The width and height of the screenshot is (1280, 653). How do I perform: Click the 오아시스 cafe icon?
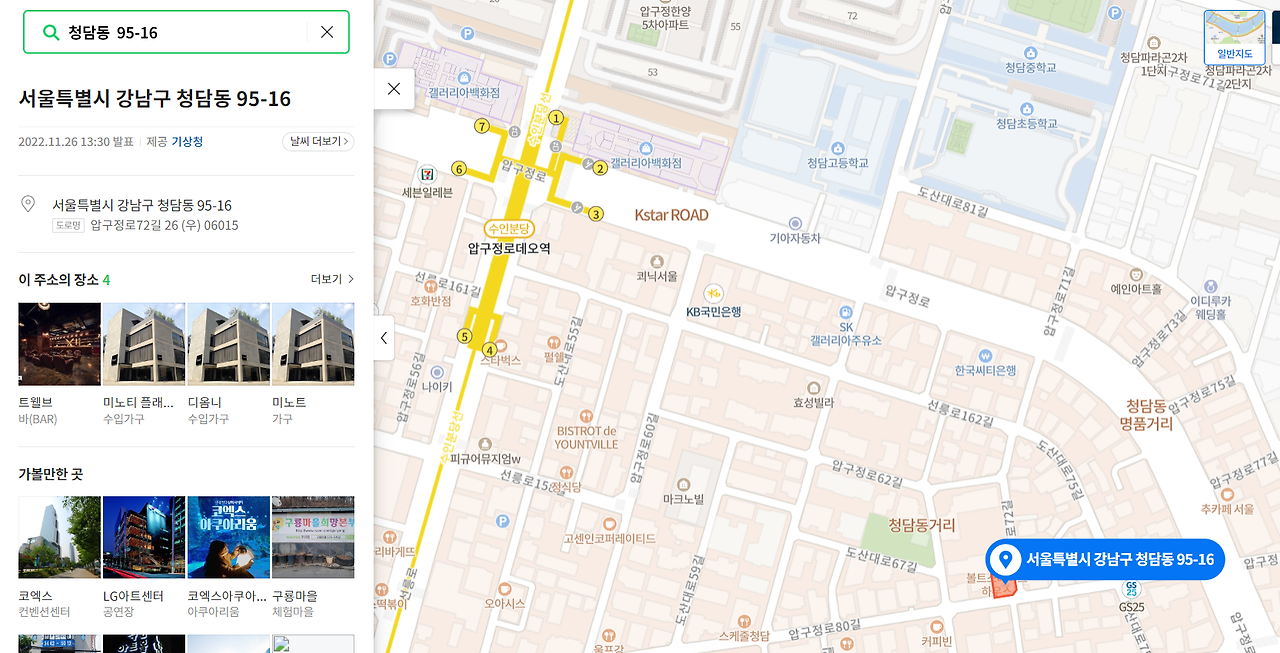pyautogui.click(x=504, y=588)
